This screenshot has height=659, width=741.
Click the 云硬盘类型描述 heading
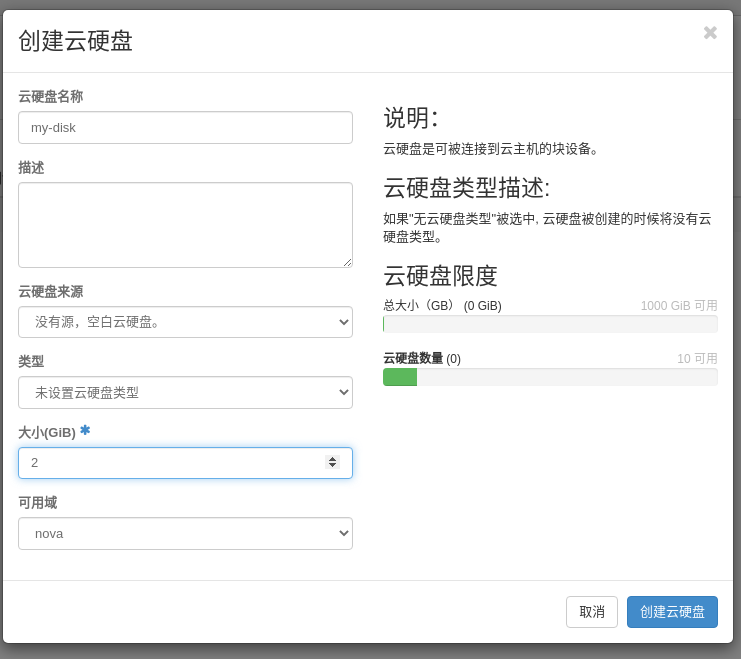[466, 188]
